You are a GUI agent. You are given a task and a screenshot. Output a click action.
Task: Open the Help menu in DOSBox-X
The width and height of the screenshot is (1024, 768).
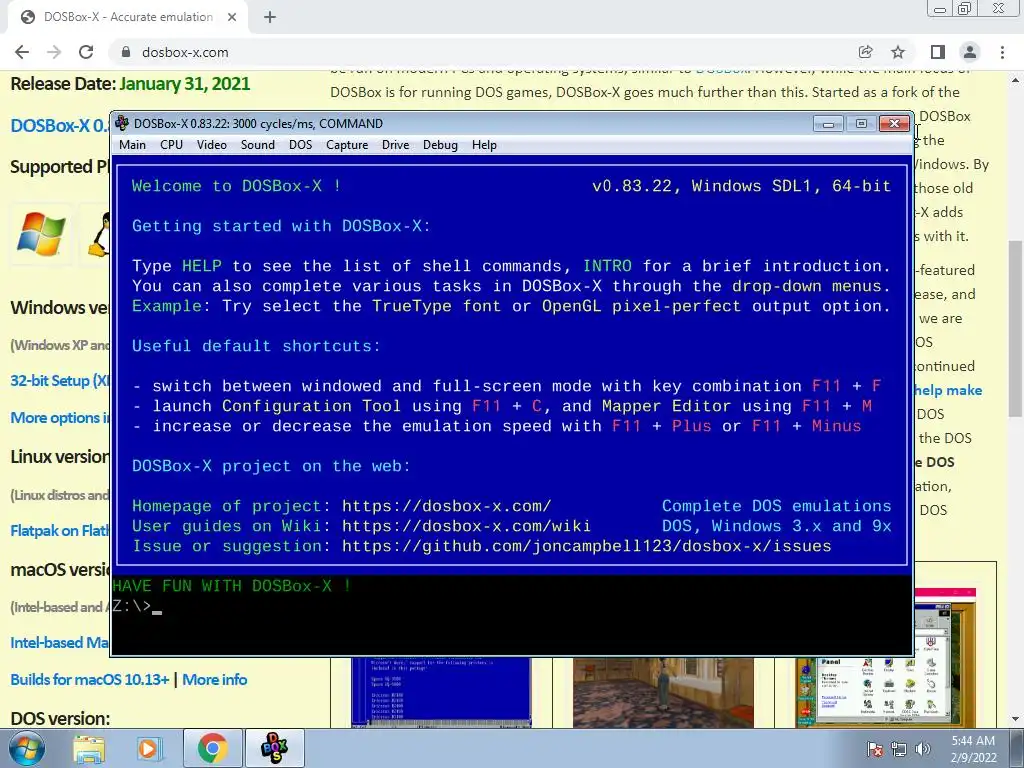click(484, 145)
